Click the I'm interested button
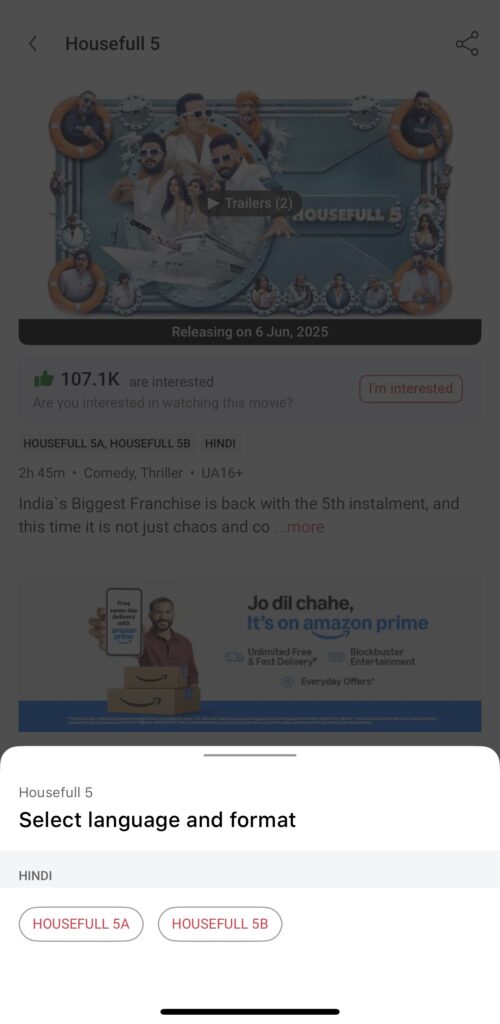 411,389
